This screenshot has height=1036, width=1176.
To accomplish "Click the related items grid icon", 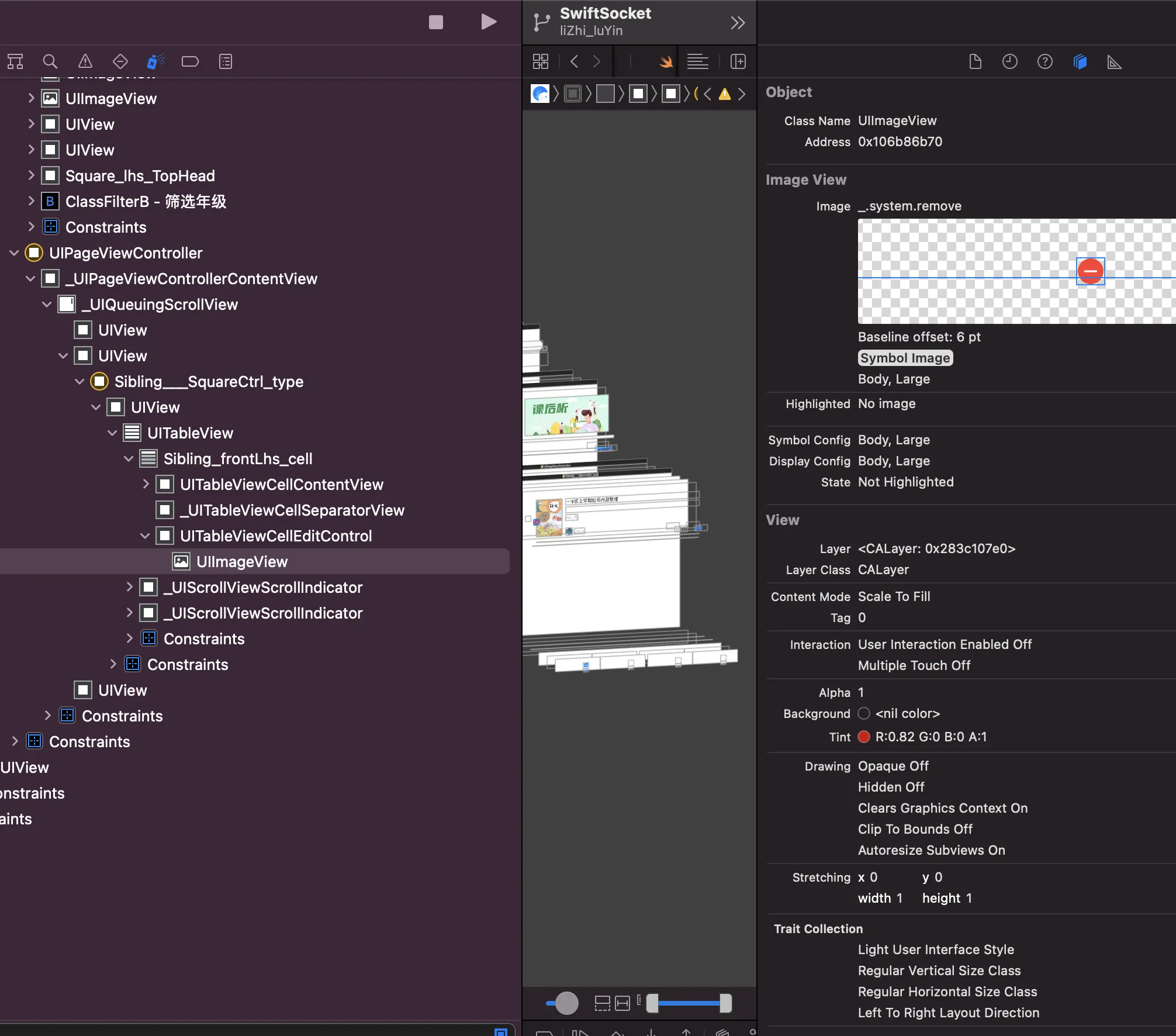I will pos(541,61).
